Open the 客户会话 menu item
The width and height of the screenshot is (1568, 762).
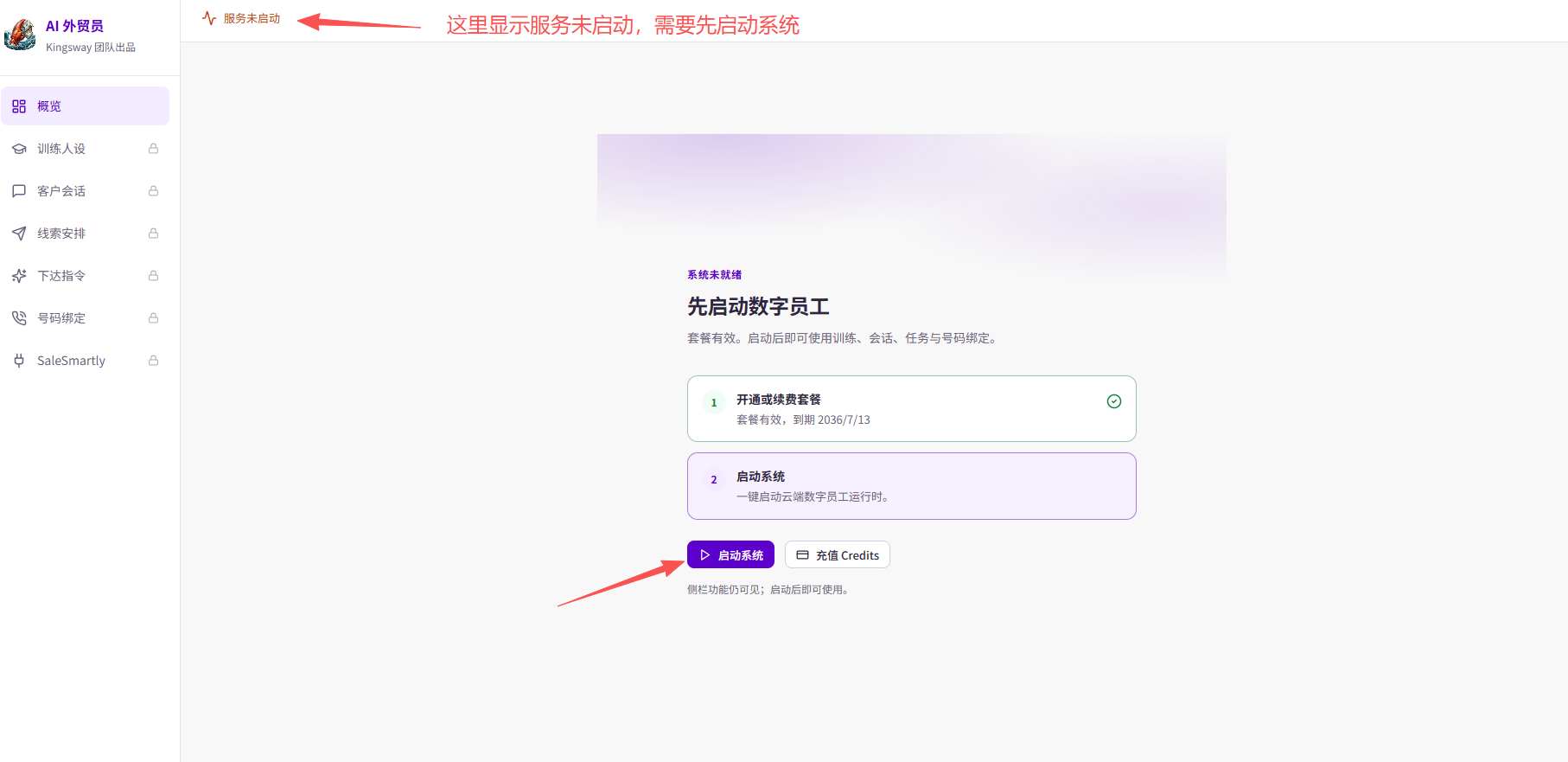85,191
